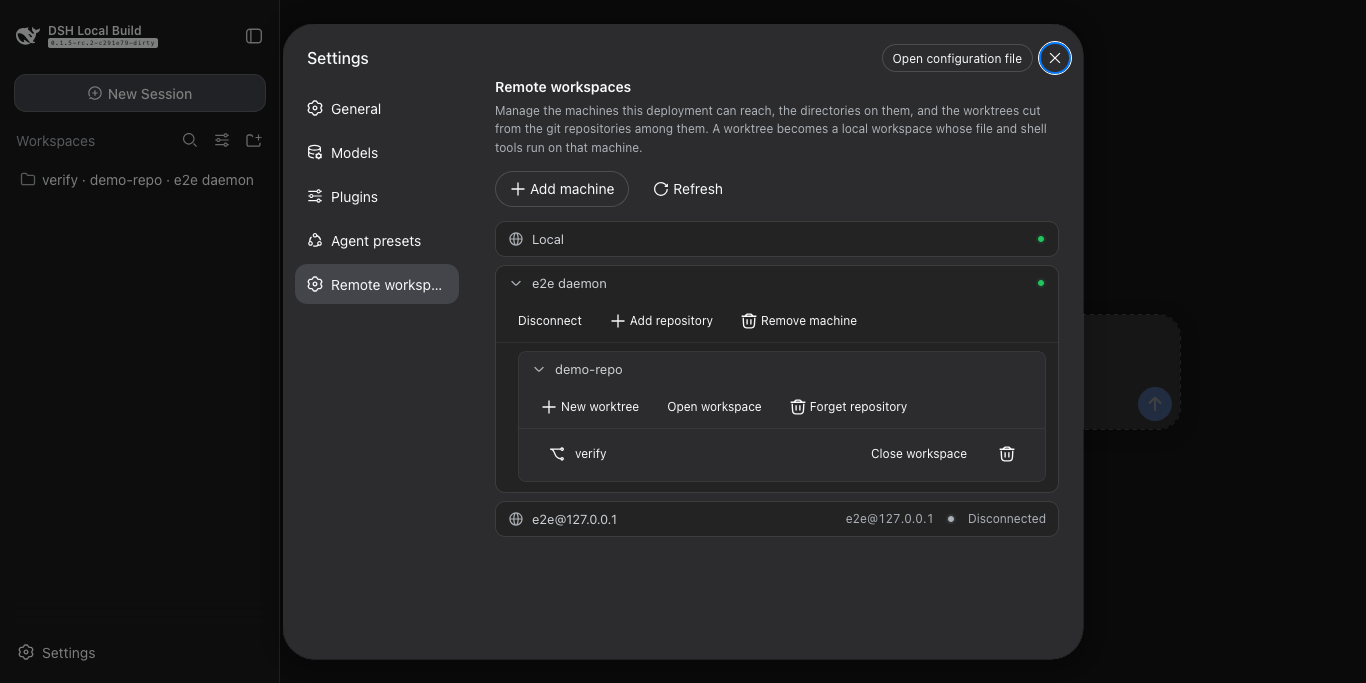
Task: Click Remove machine button
Action: click(799, 321)
